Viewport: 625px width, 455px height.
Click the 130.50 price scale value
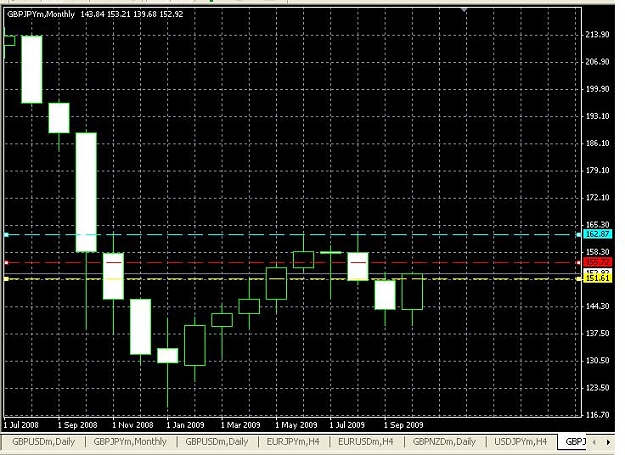point(597,360)
